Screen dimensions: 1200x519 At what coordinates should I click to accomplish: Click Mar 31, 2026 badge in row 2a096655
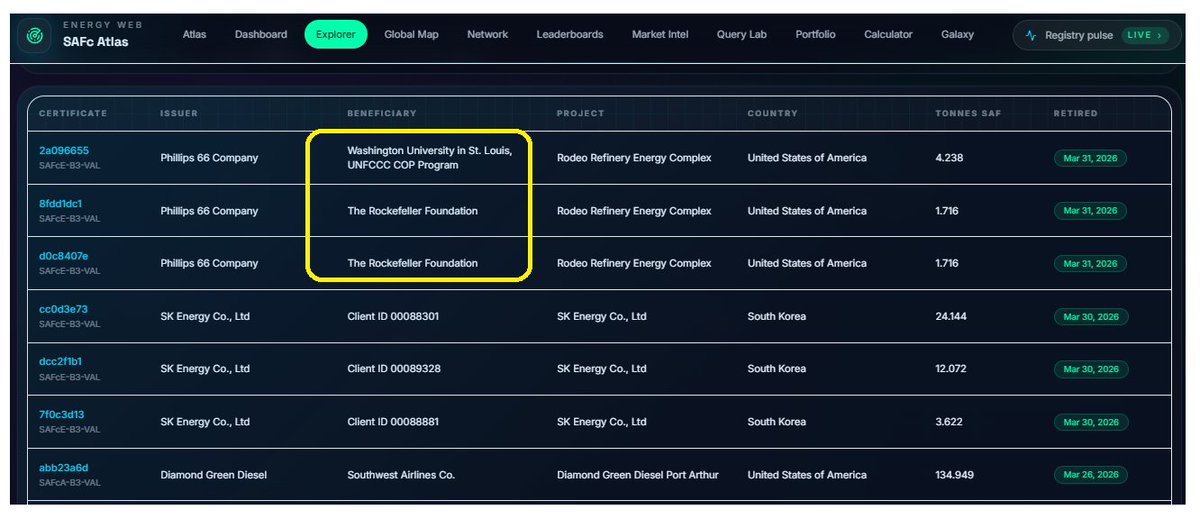tap(1090, 158)
